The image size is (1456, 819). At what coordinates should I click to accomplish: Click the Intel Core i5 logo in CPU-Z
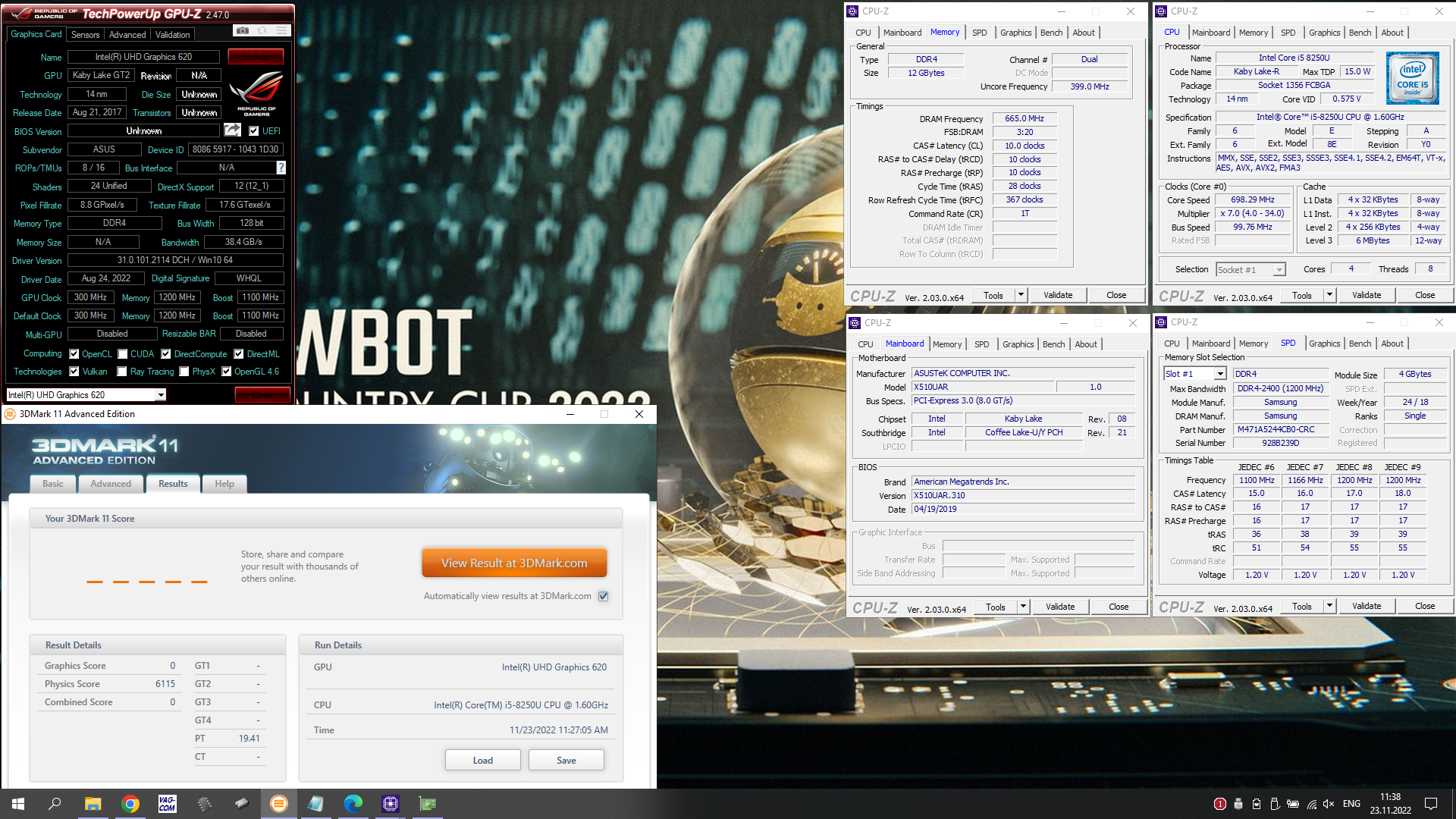click(1412, 78)
